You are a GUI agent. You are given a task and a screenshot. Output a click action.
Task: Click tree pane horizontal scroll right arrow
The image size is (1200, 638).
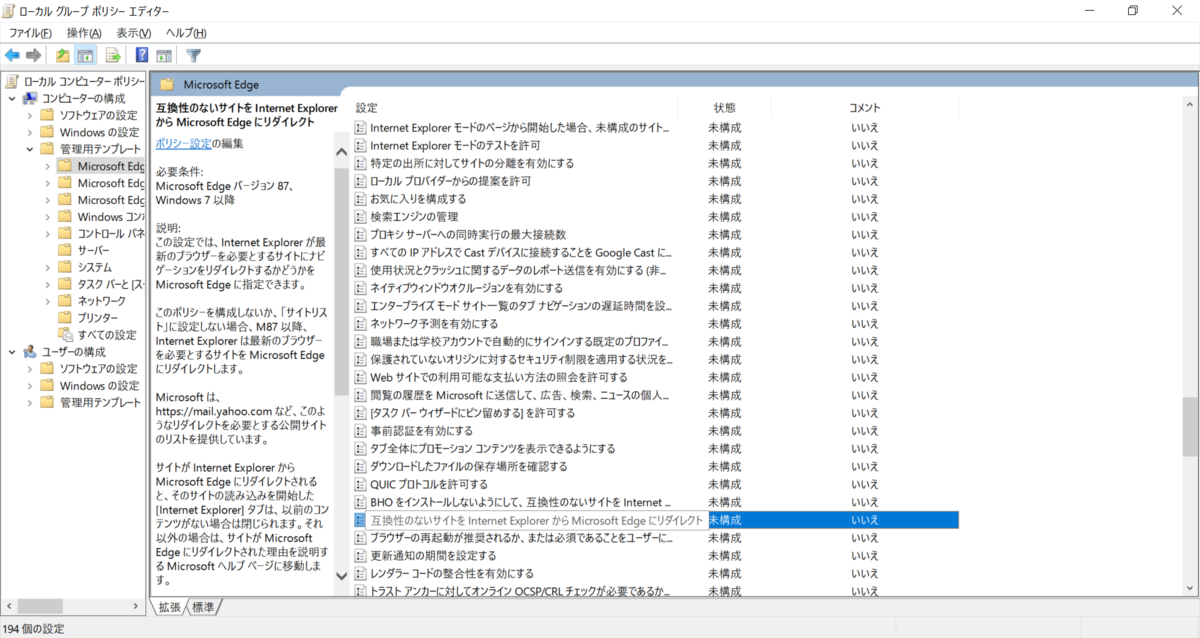pyautogui.click(x=138, y=606)
